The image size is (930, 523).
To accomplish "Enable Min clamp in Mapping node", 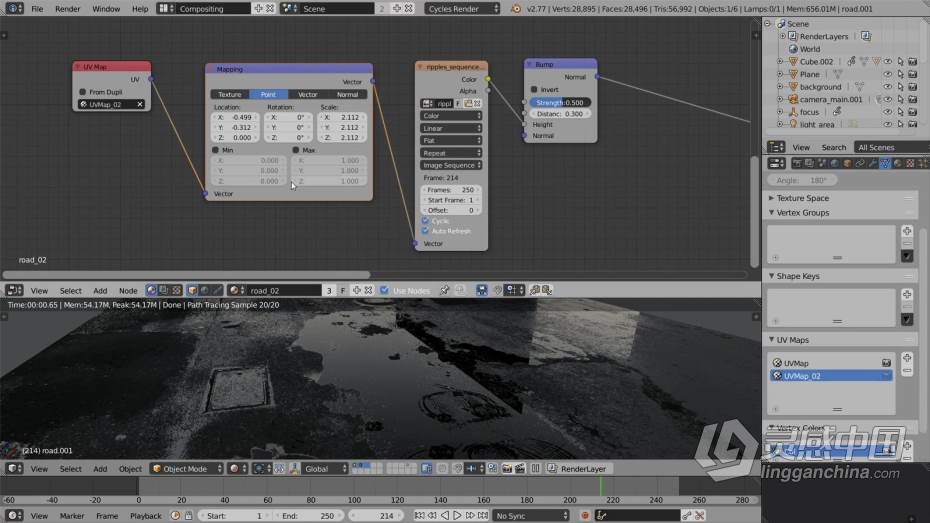I will (x=215, y=150).
